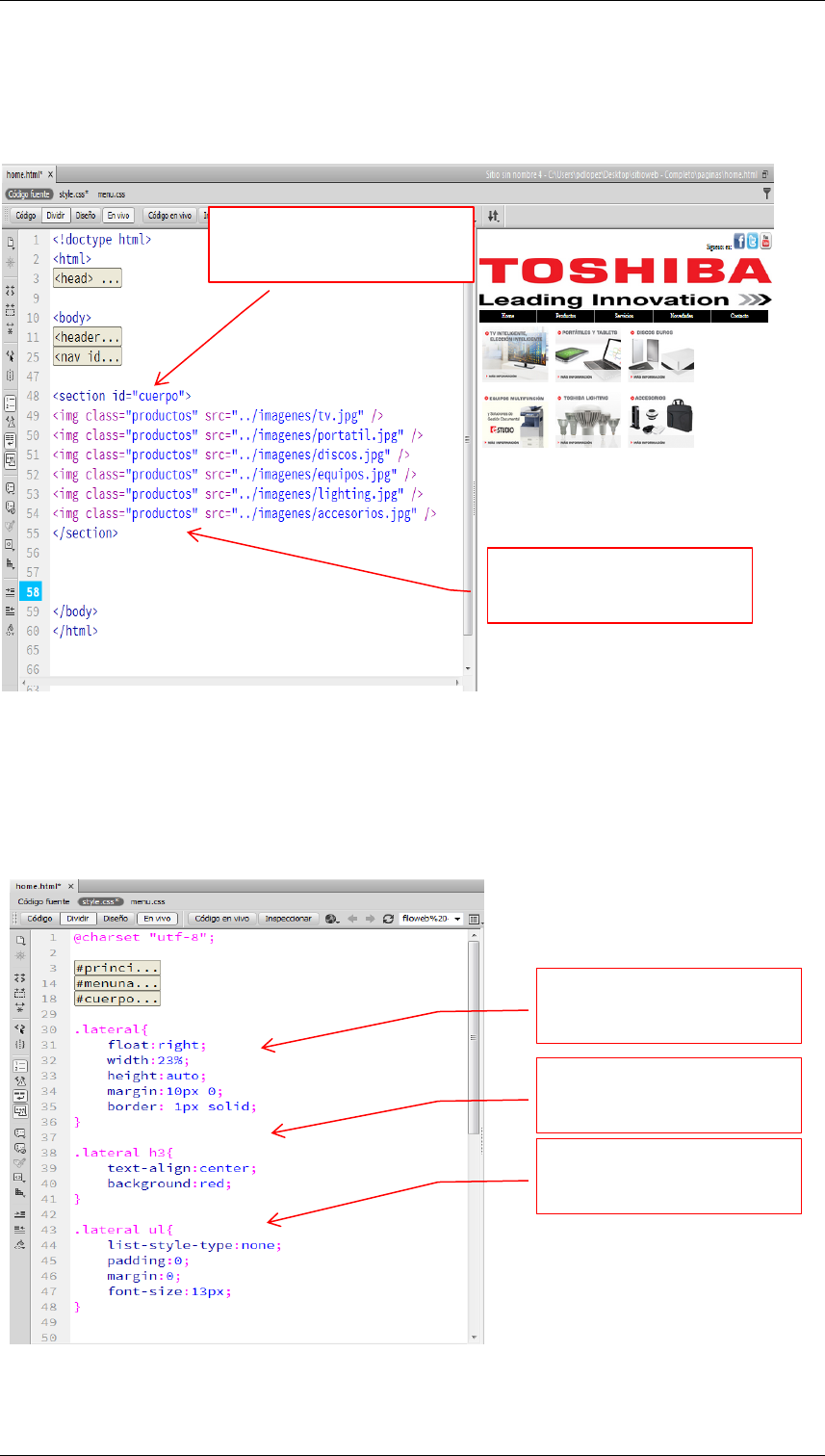Forward arrow in lower style.css window toolbar
The height and width of the screenshot is (1456, 825).
click(x=371, y=919)
